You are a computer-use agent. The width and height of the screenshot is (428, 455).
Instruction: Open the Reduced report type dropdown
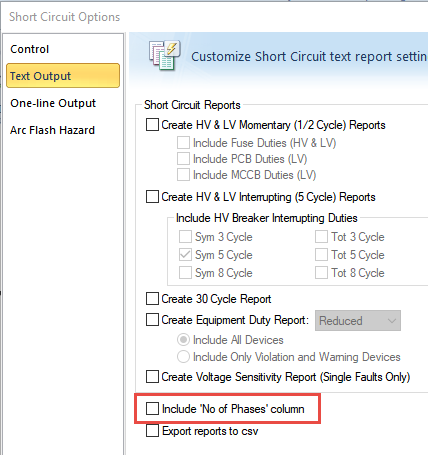click(x=358, y=321)
